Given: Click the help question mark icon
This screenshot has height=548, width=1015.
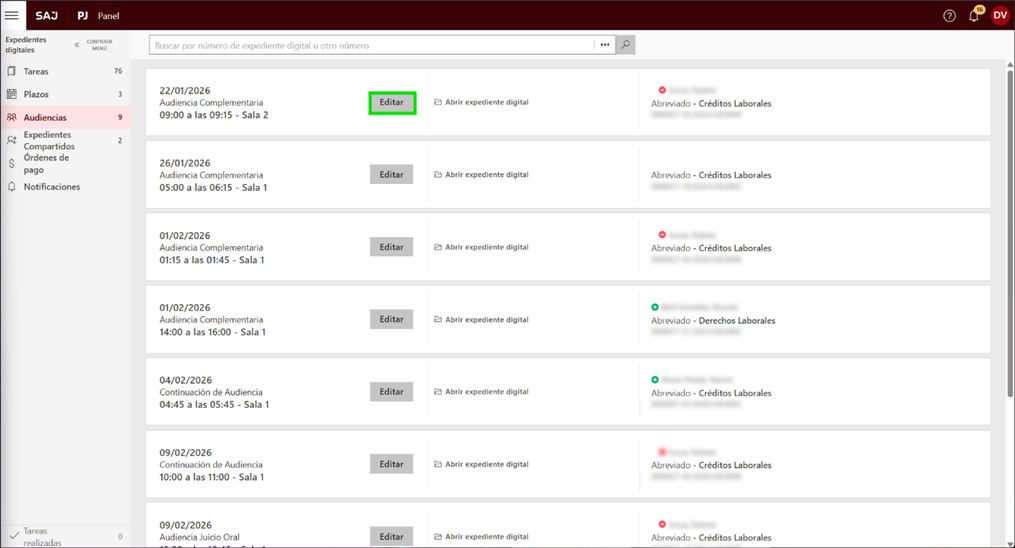Looking at the screenshot, I should [x=949, y=16].
